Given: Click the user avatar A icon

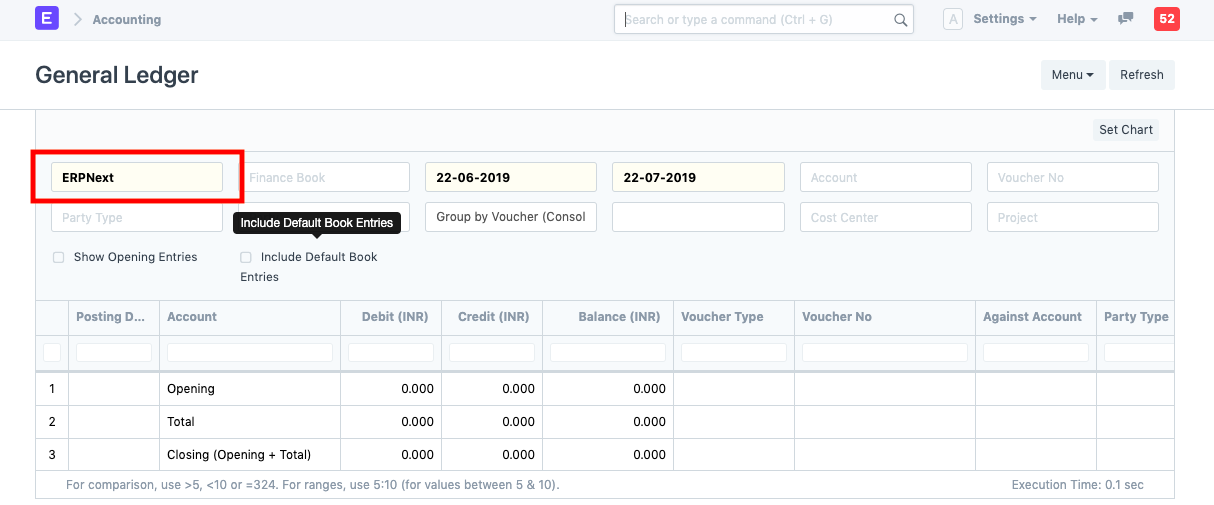Looking at the screenshot, I should (x=953, y=19).
